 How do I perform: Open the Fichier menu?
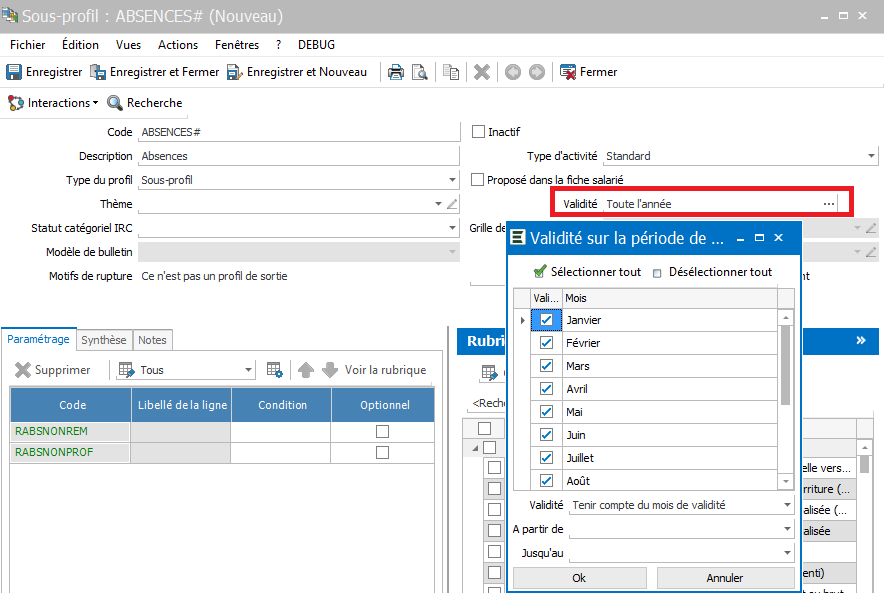(x=28, y=45)
